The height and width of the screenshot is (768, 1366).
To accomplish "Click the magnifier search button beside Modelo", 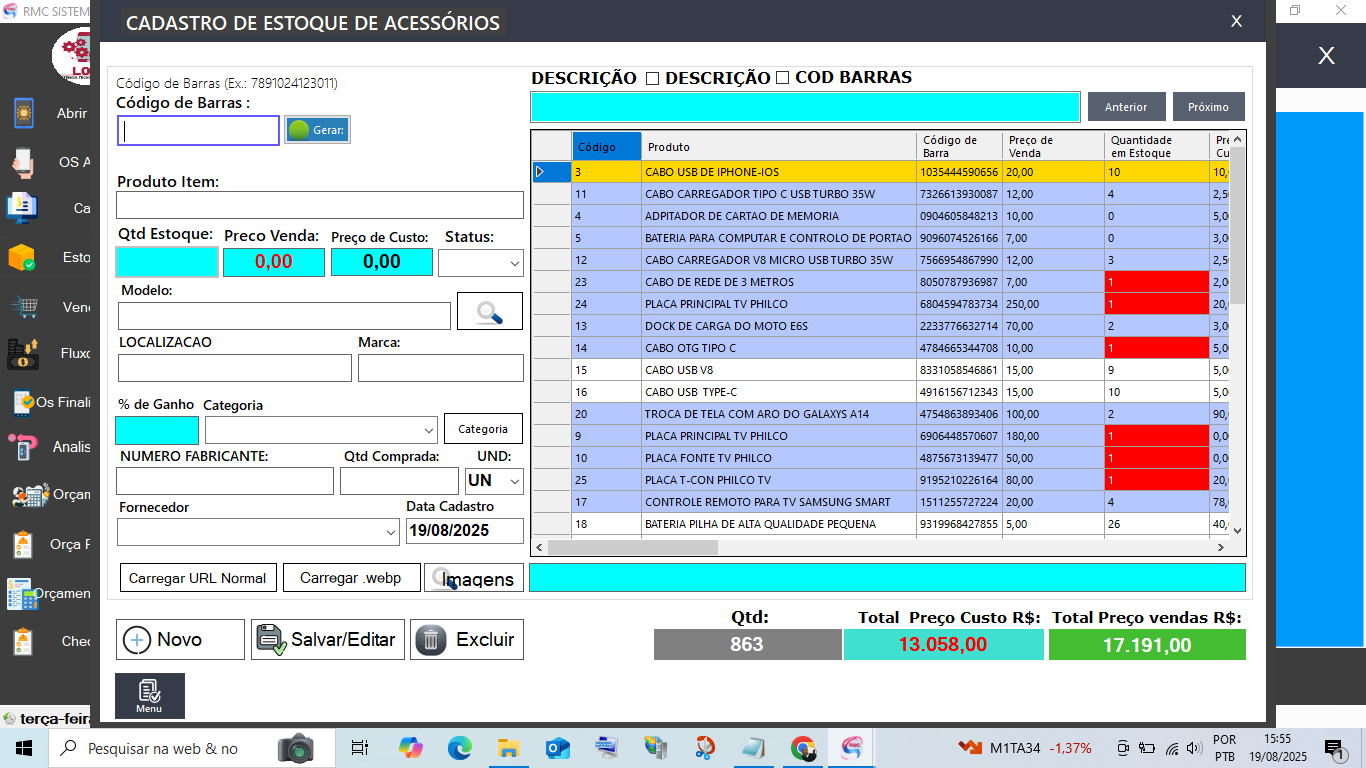I will (x=490, y=311).
